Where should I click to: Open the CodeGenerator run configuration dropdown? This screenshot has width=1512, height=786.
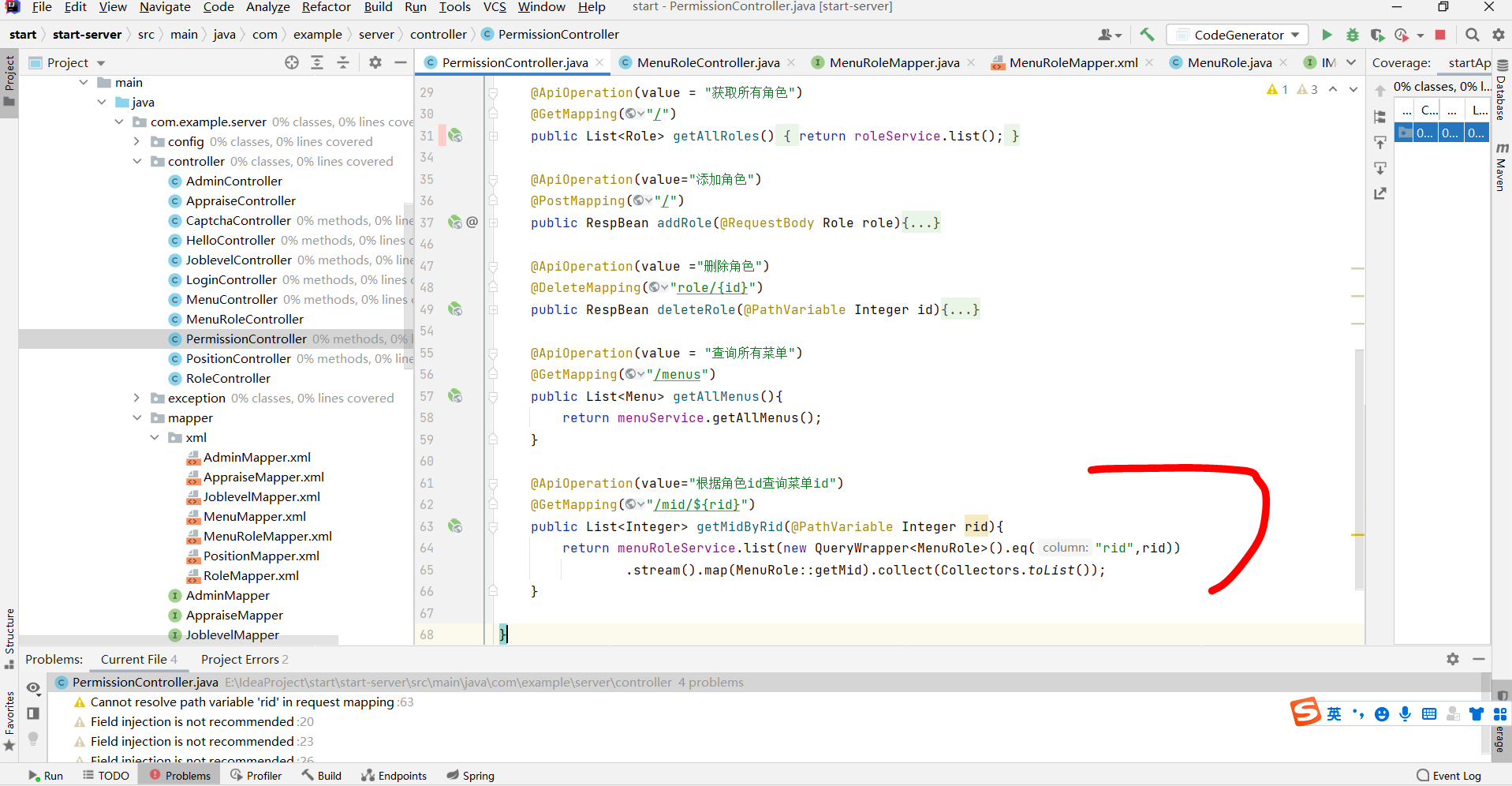click(x=1237, y=35)
